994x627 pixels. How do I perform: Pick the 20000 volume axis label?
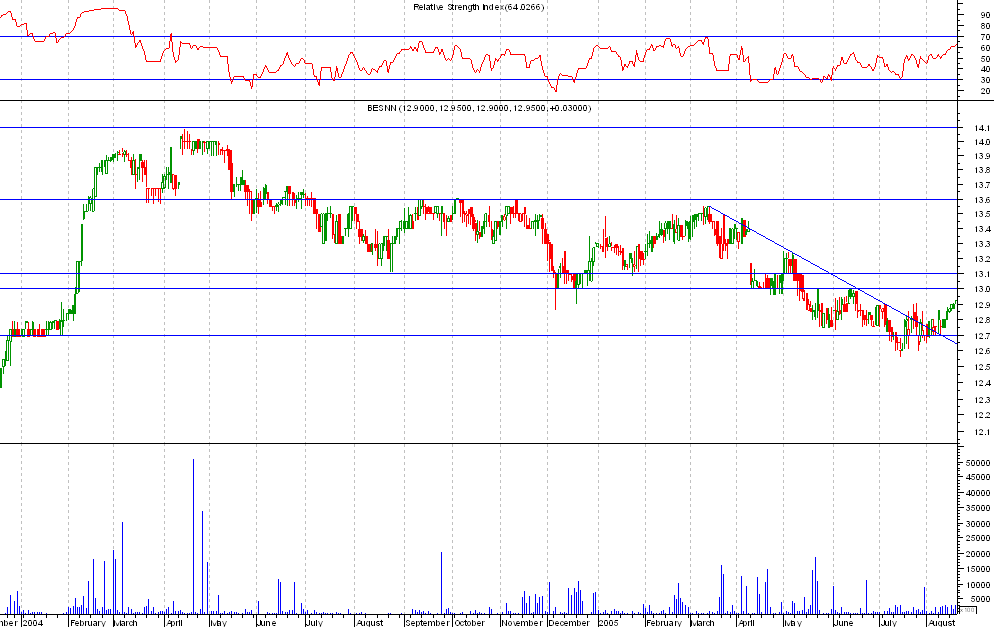coord(978,554)
